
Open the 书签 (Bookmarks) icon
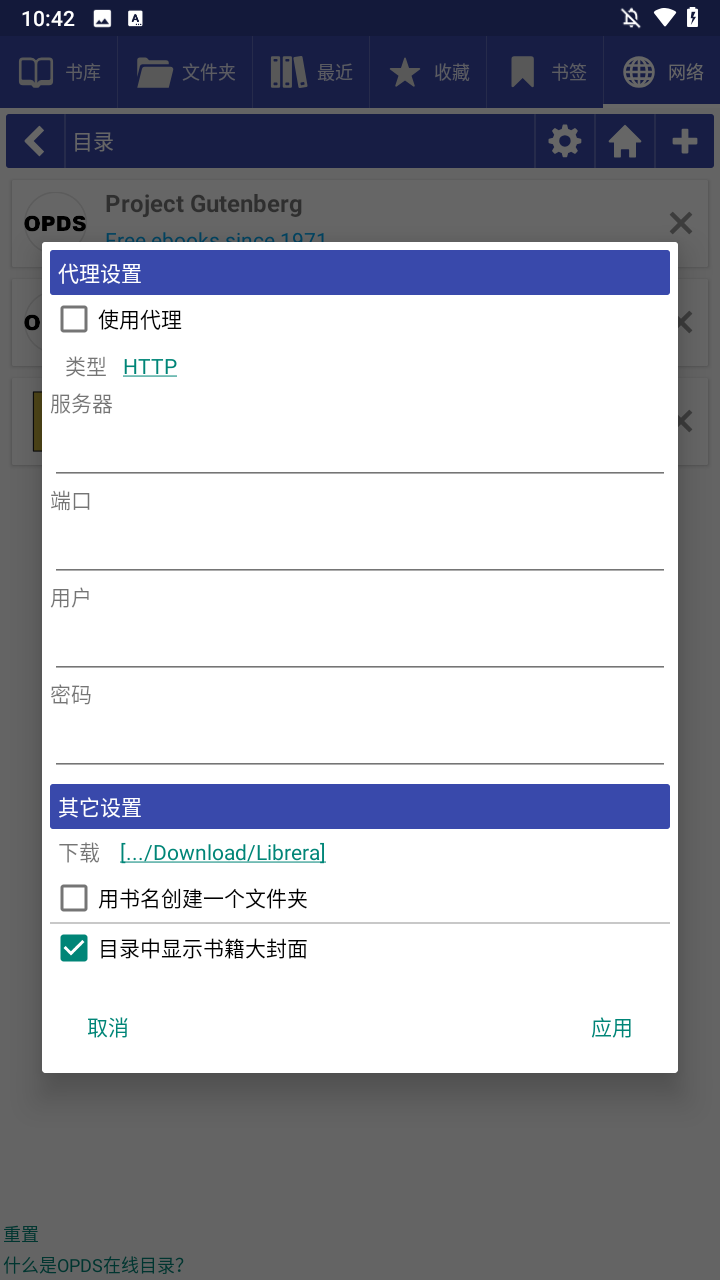coord(521,71)
